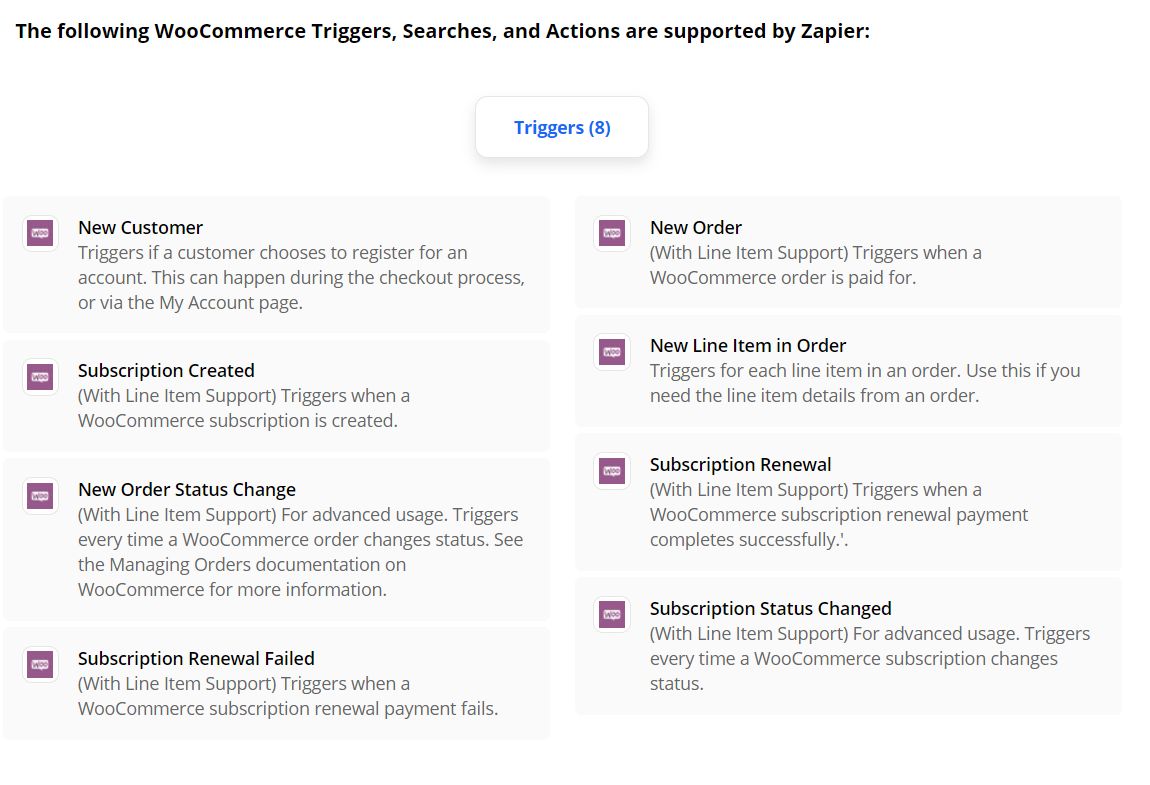
Task: Click the WooCommerce icon beside Subscription Renewal Failed
Action: pos(40,665)
